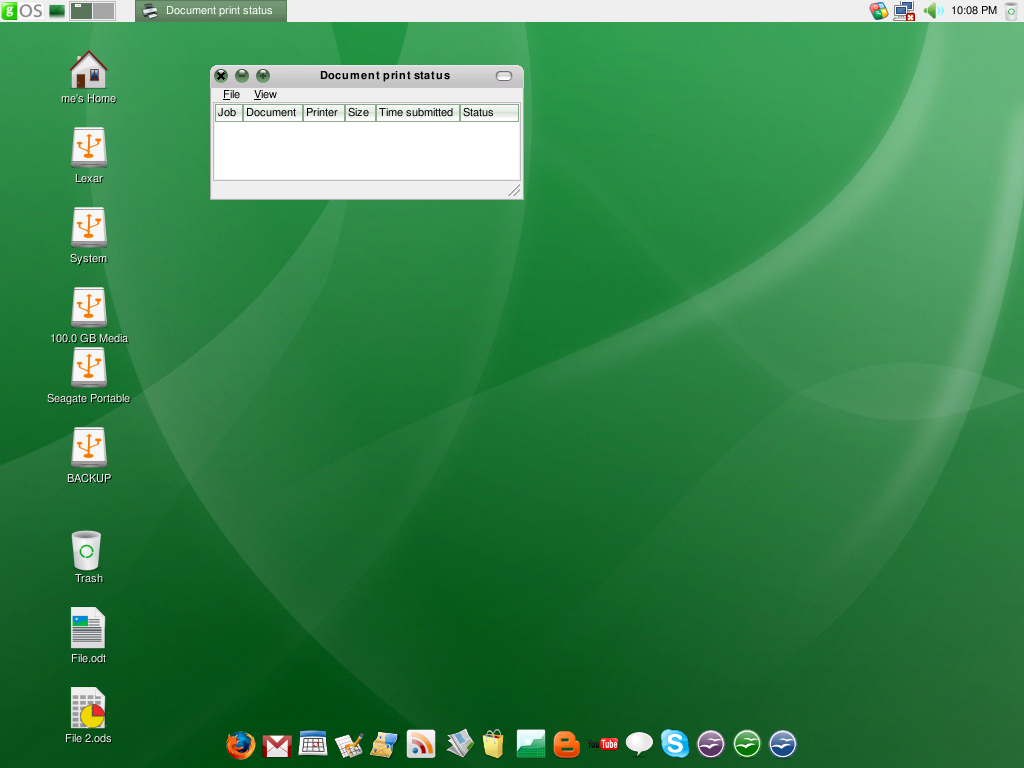The height and width of the screenshot is (768, 1024).
Task: Click the gOS main menu button
Action: (22, 10)
